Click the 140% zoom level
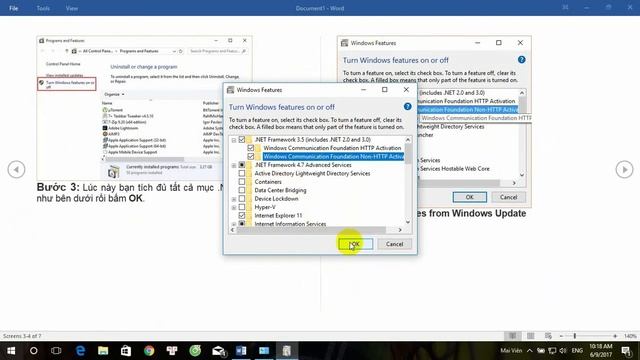640x360 pixels. click(630, 336)
